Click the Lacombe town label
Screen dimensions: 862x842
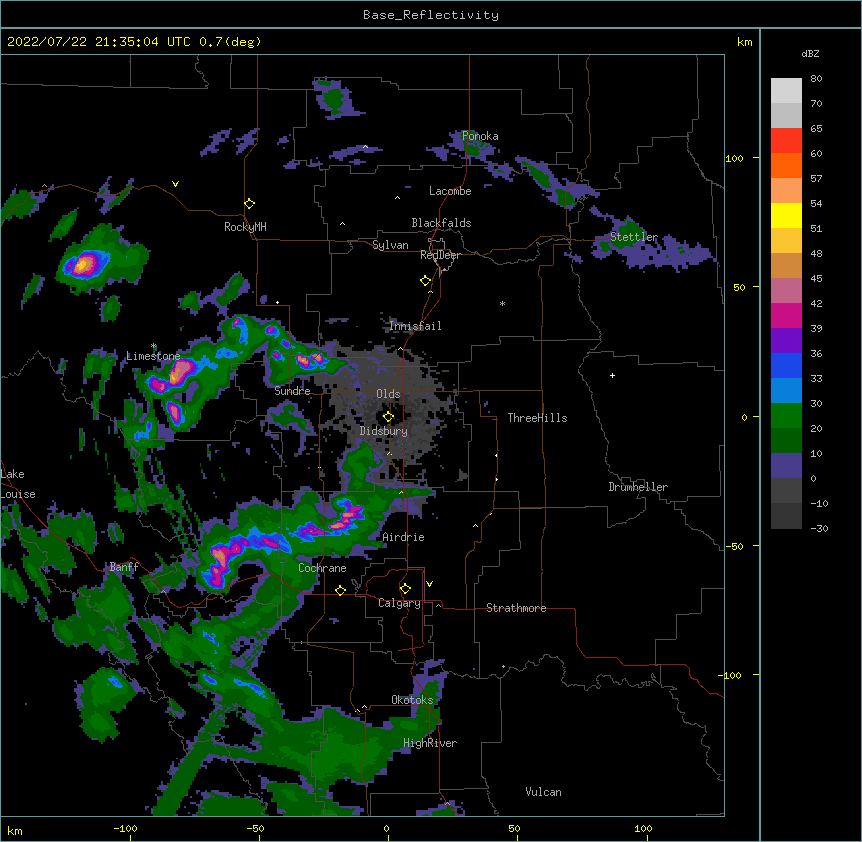(450, 191)
